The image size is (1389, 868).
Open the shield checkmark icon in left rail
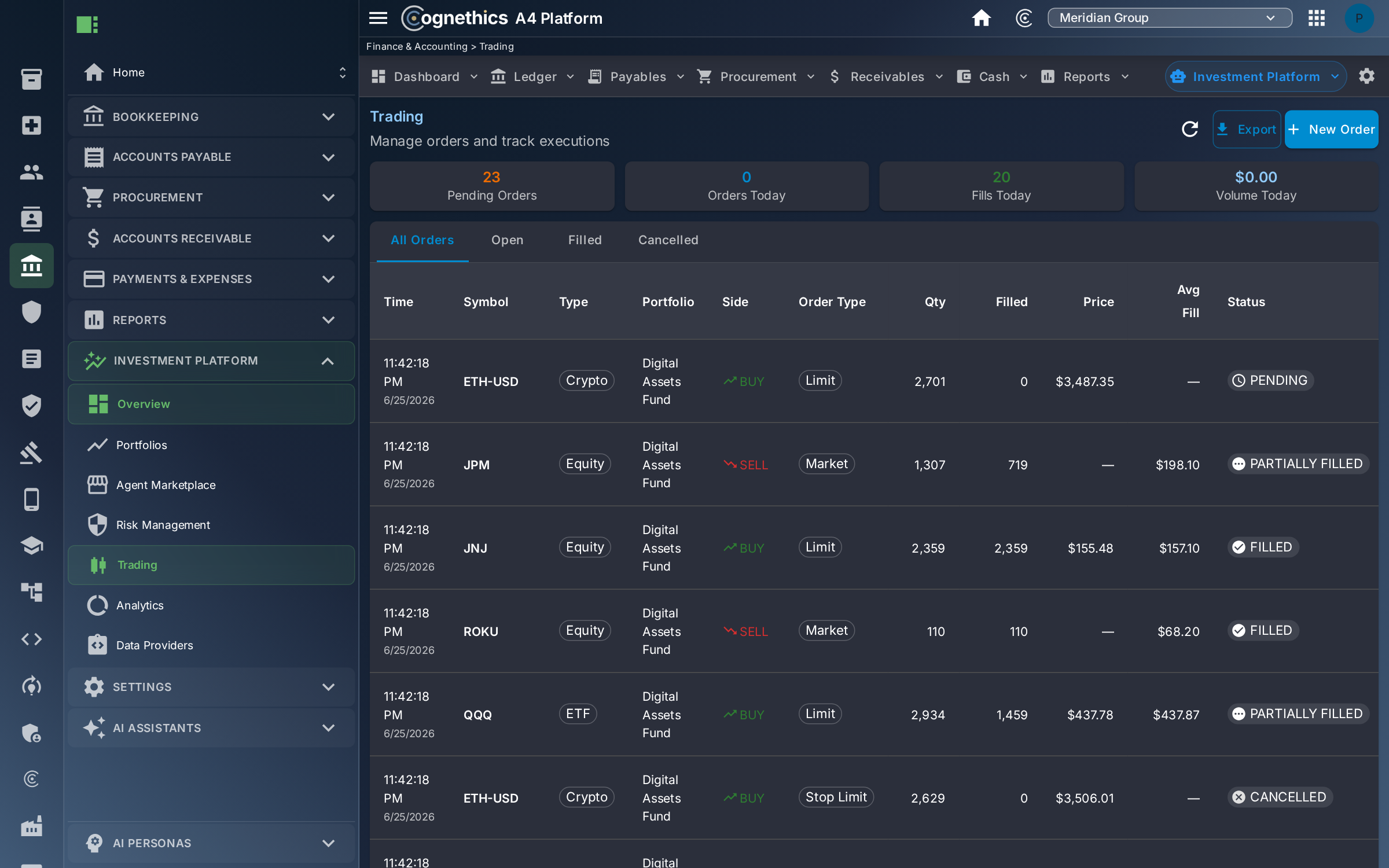click(31, 406)
